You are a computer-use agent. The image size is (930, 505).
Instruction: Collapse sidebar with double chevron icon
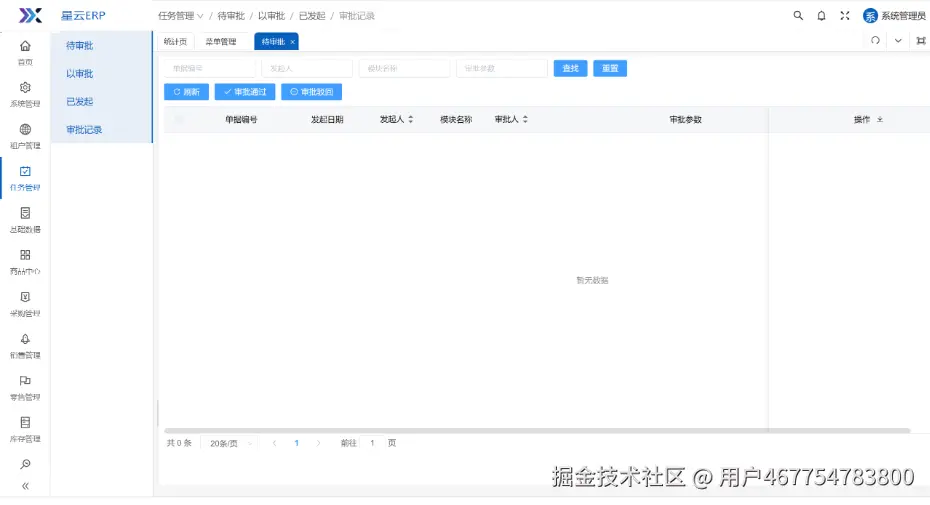[25, 486]
